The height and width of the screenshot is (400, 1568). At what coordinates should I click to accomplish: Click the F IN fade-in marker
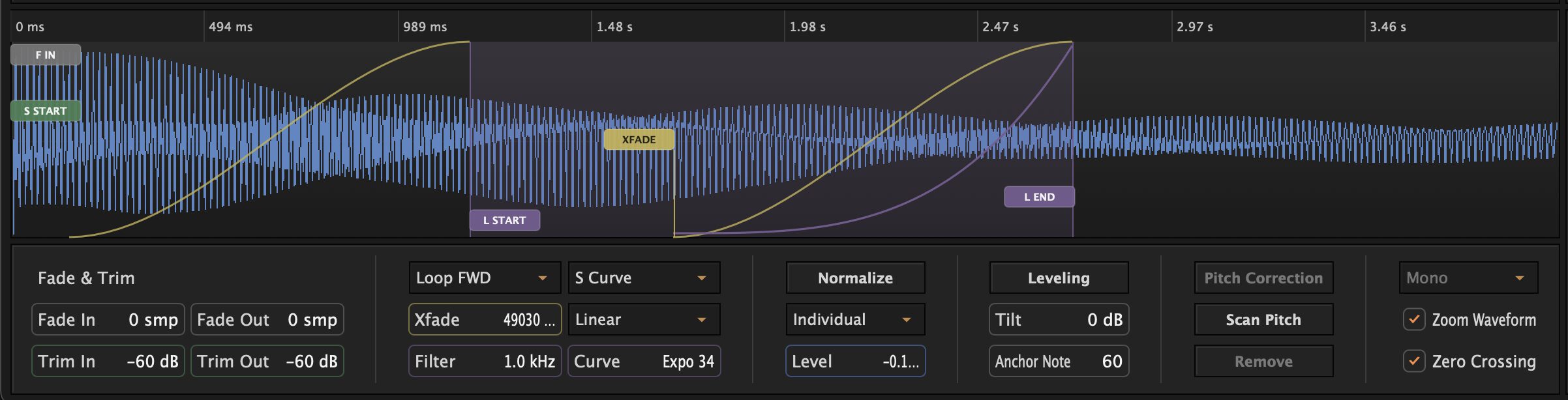point(46,55)
